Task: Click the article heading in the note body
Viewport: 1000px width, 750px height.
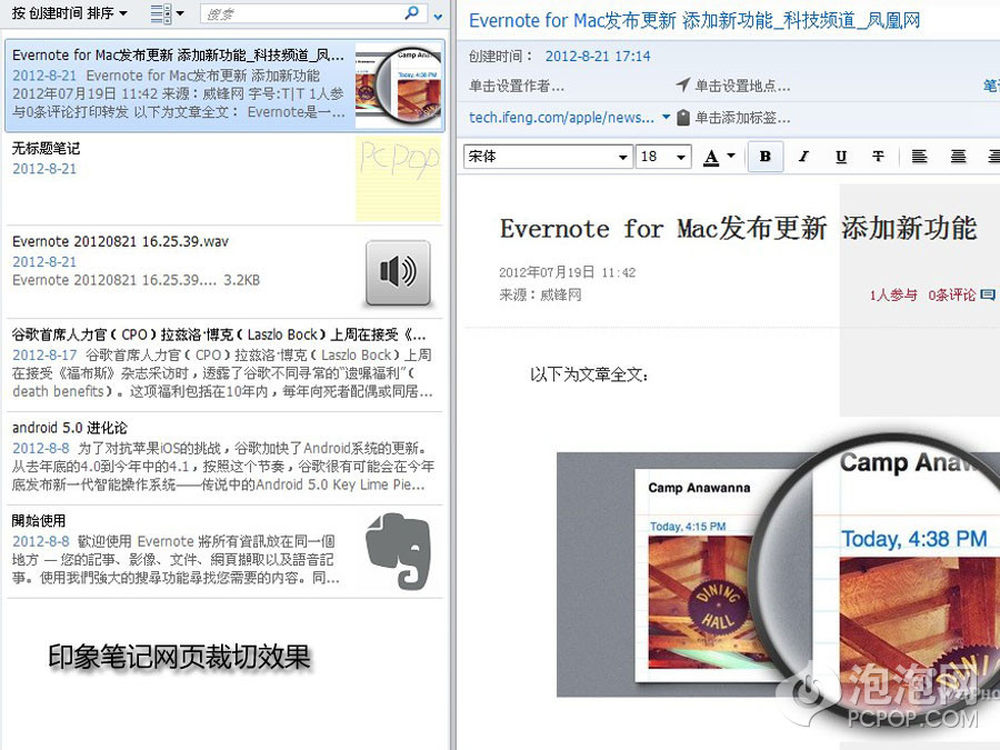Action: click(x=738, y=228)
